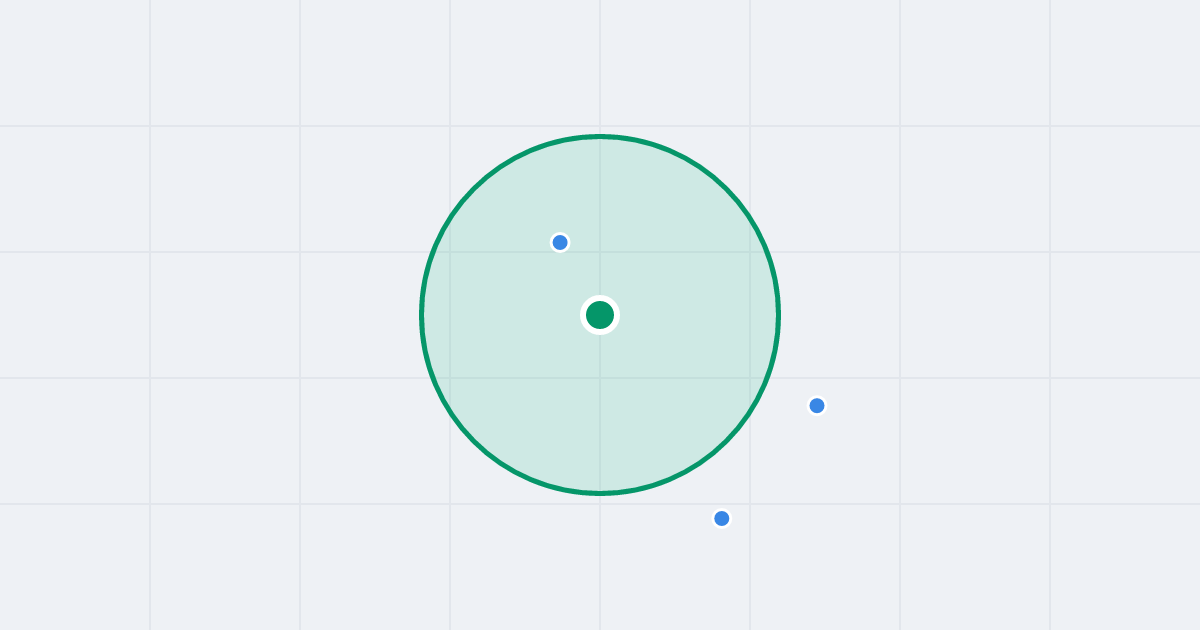Select the blue dot inside the green circle
This screenshot has width=1200, height=630.
560,242
